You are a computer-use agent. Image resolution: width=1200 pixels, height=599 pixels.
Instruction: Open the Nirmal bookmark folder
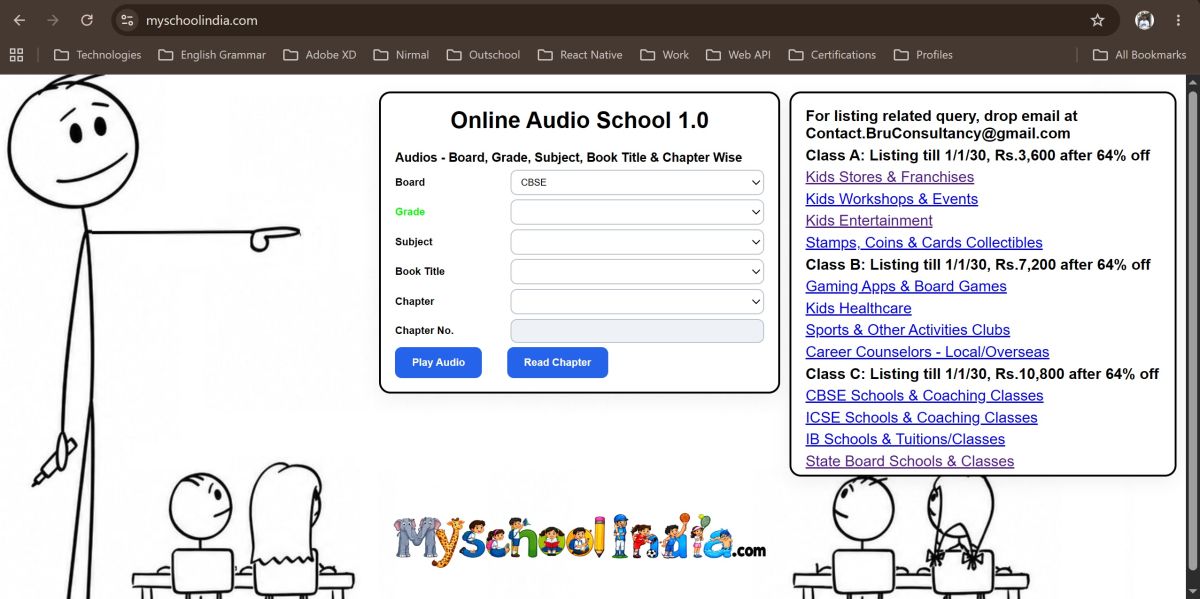pos(400,55)
